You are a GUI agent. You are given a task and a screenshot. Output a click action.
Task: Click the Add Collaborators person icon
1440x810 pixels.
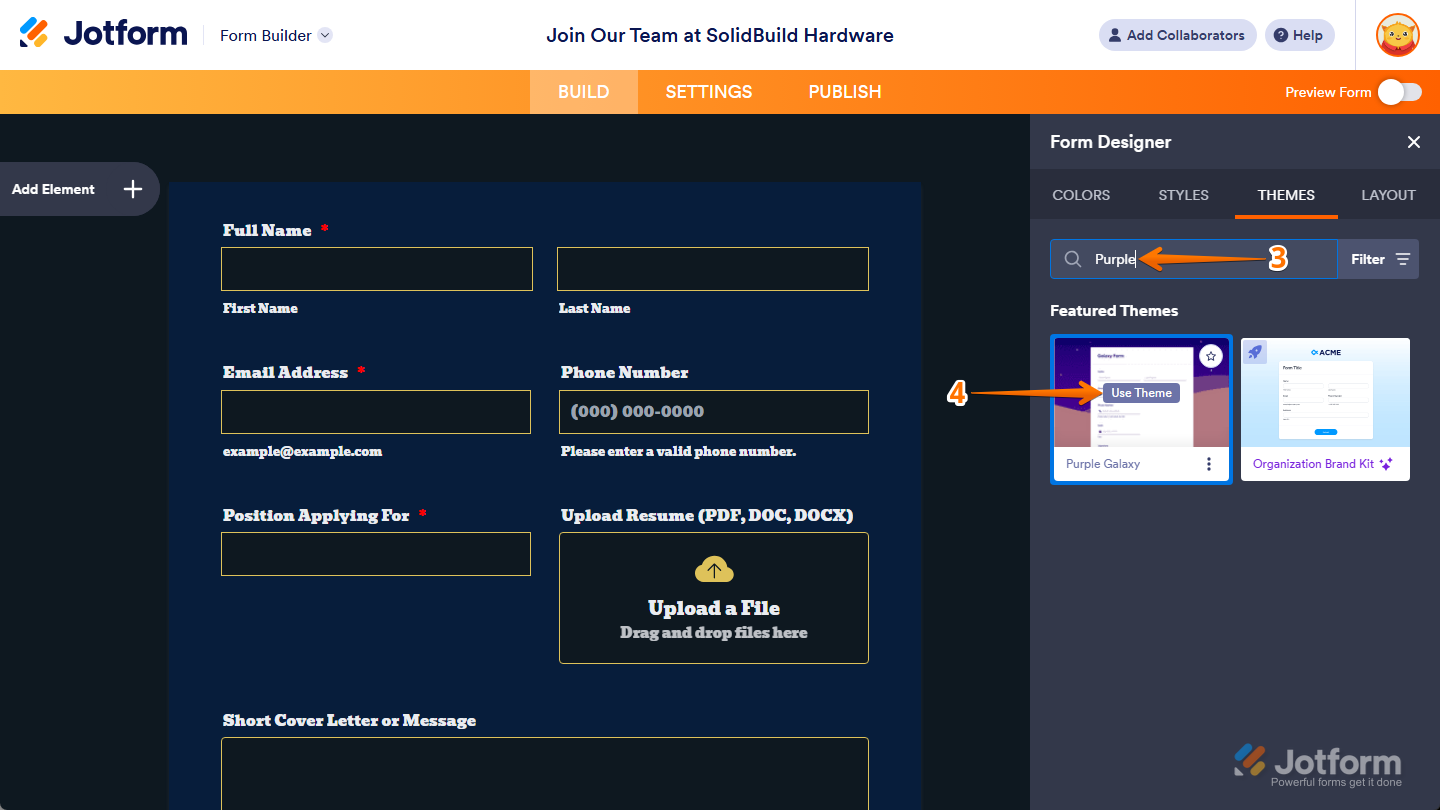[1115, 35]
